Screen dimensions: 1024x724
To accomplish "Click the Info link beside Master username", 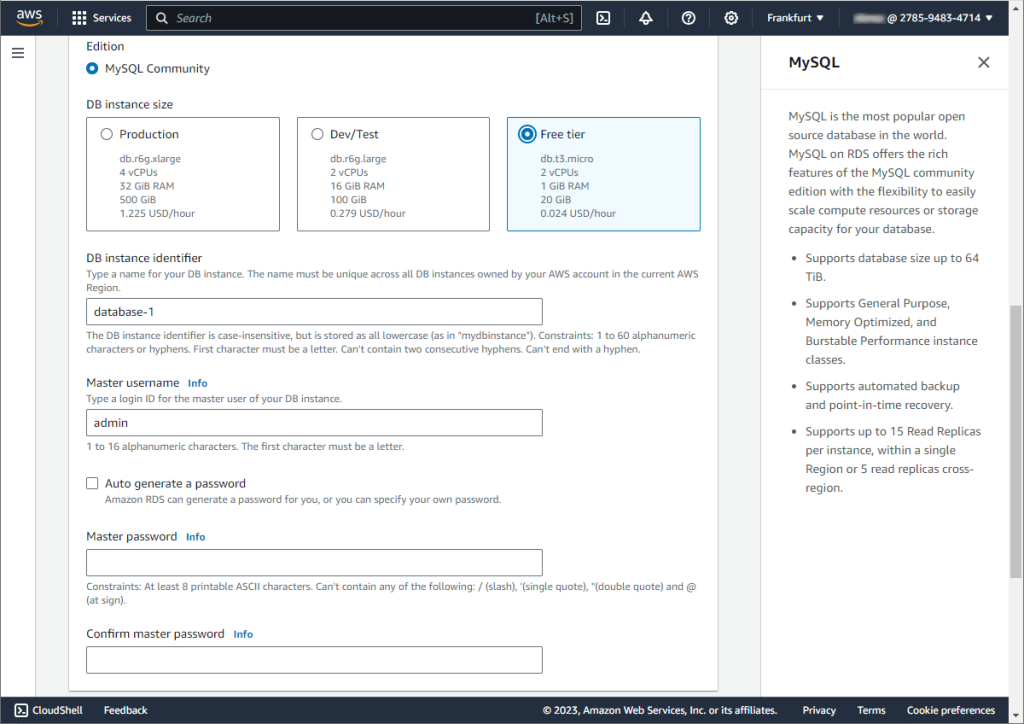I will (197, 383).
